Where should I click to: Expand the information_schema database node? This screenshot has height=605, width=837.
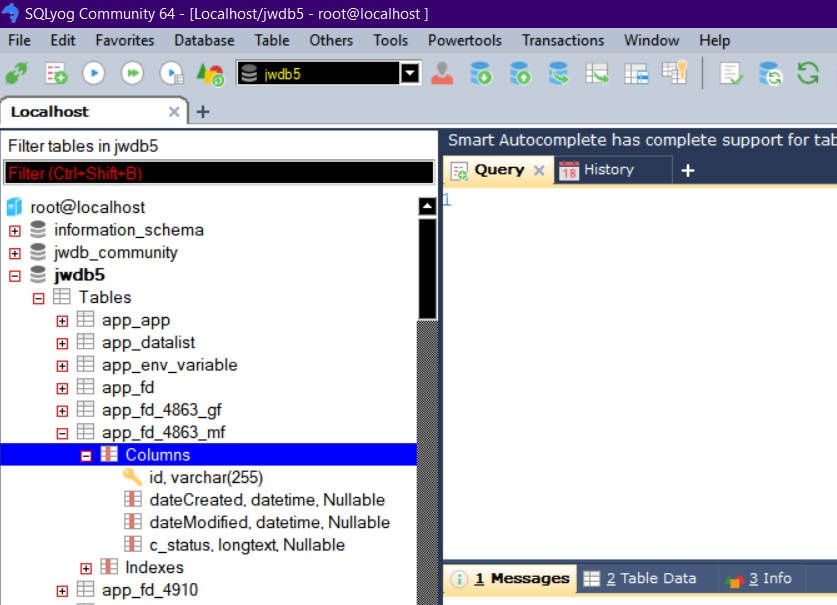[14, 230]
